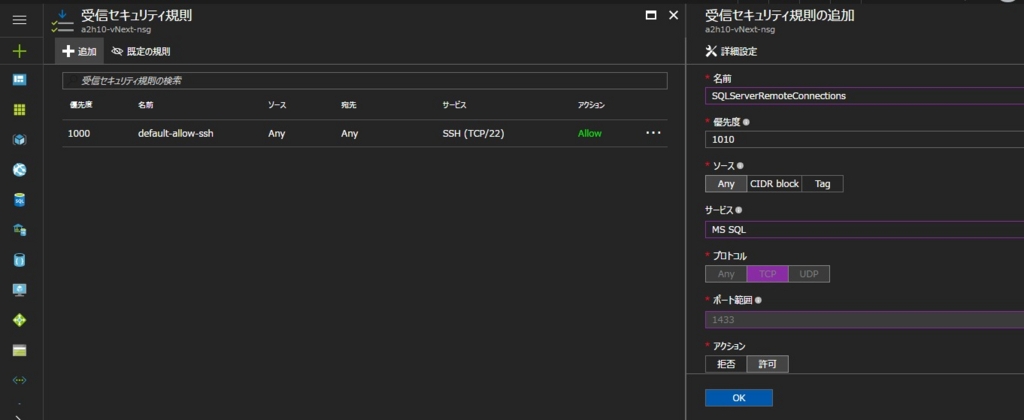This screenshot has height=420, width=1024.
Task: Open Virtual machines monitor icon
Action: [x=20, y=290]
